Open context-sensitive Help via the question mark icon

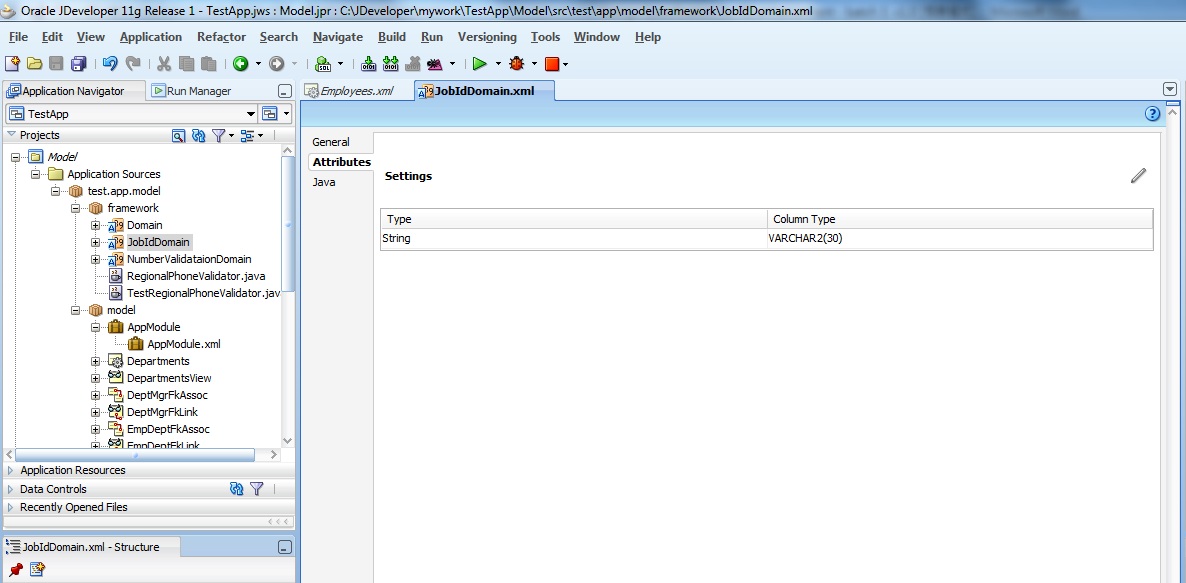point(1152,113)
